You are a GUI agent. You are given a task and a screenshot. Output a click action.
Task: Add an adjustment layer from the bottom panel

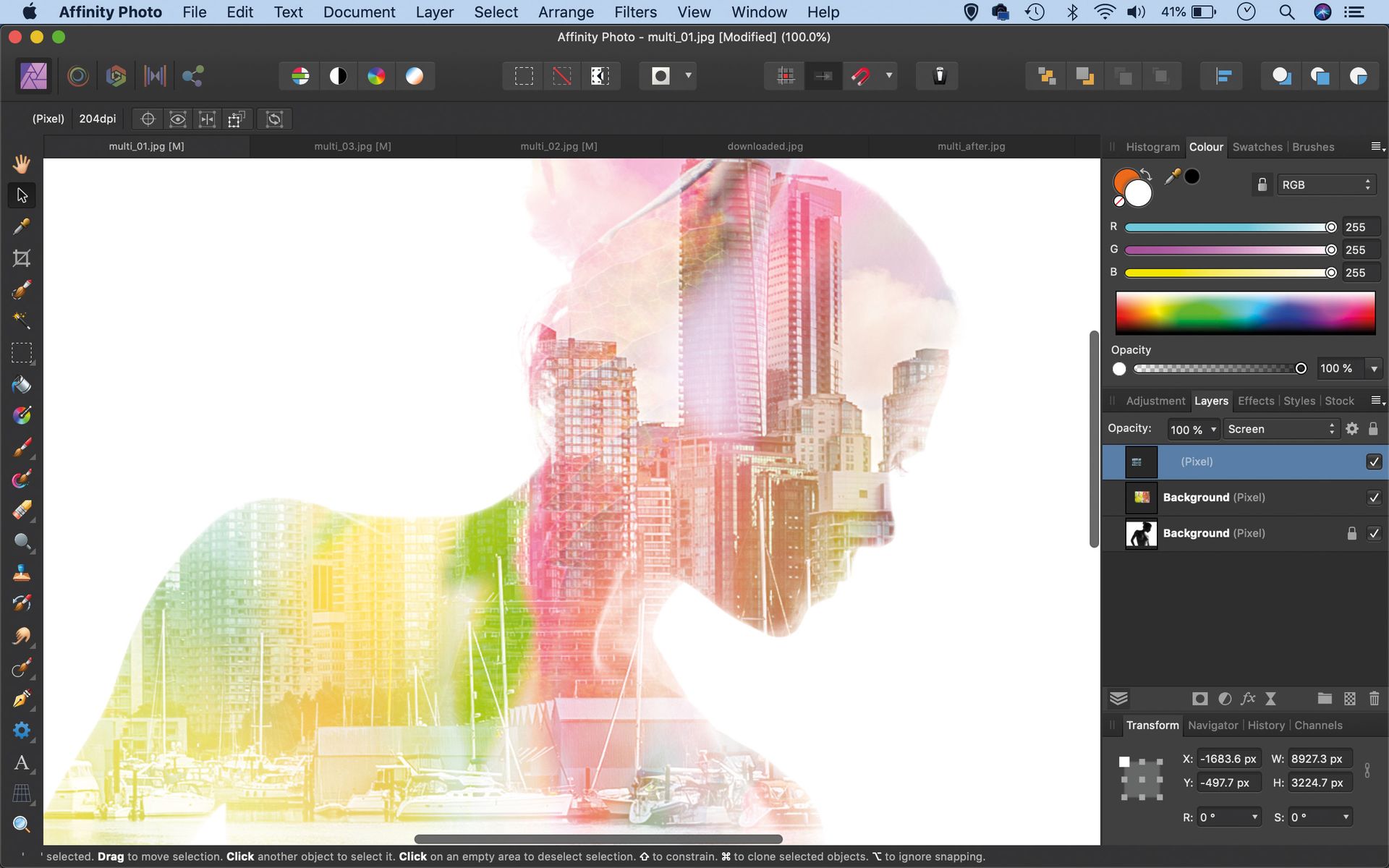click(1224, 699)
